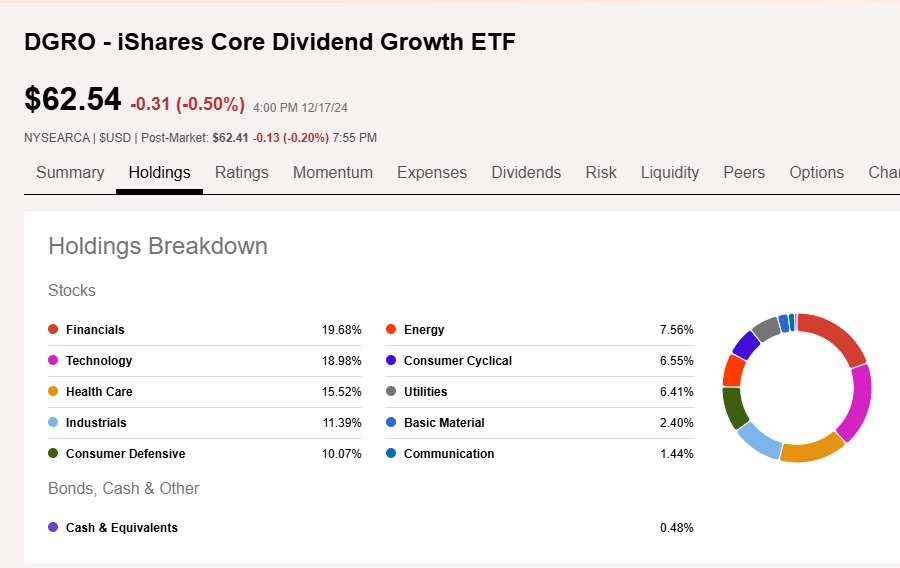Click the orange Health Care legend dot
The image size is (900, 568).
click(53, 391)
